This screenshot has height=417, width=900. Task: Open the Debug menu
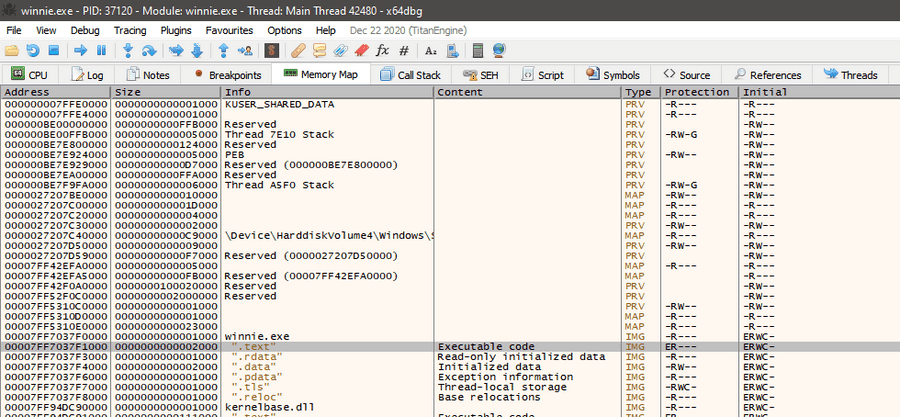click(x=85, y=30)
